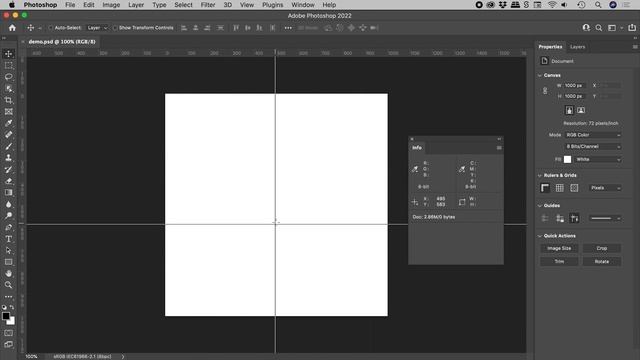Viewport: 640px width, 360px height.
Task: Select the Eraser tool
Action: pos(9,181)
